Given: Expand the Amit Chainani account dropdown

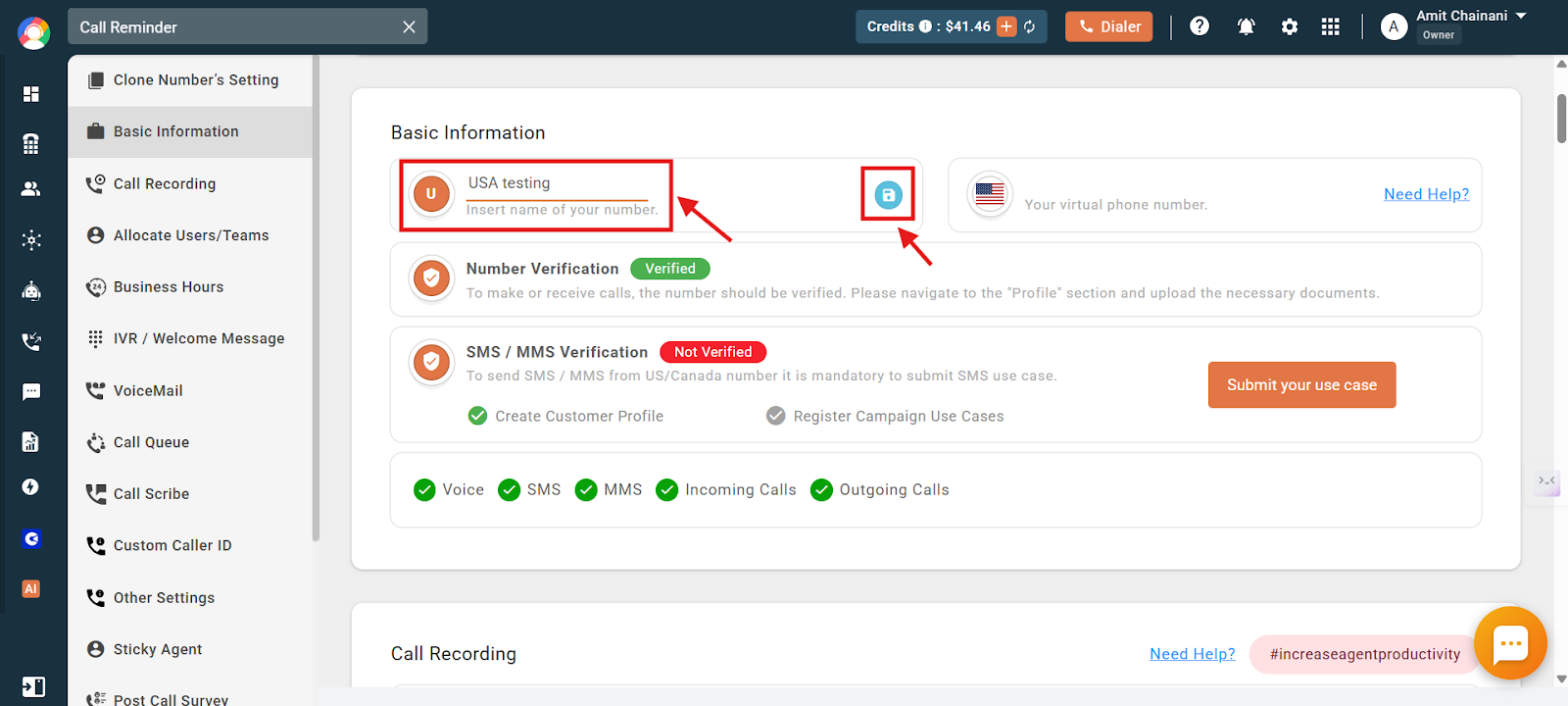Looking at the screenshot, I should click(x=1521, y=16).
